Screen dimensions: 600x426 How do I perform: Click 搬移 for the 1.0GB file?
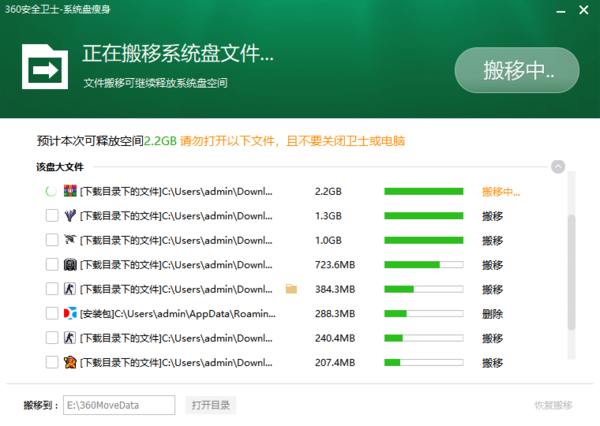(x=492, y=240)
